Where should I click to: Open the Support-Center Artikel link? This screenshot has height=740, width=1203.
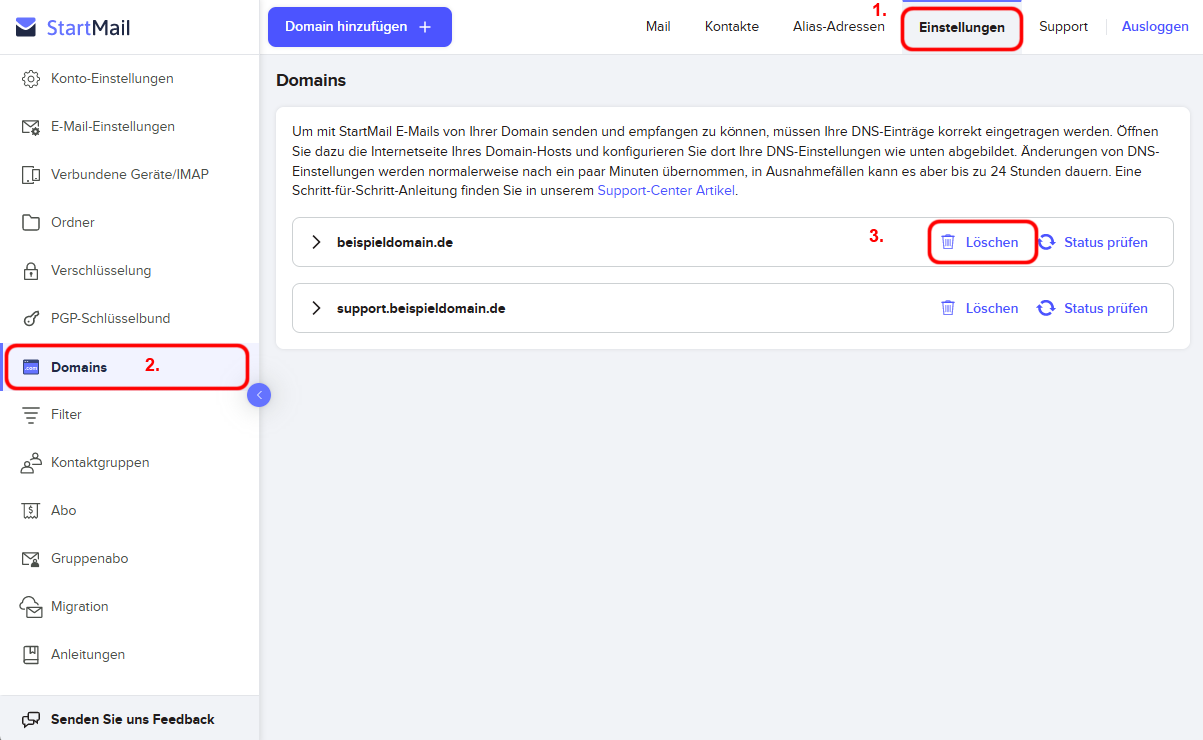(x=666, y=190)
